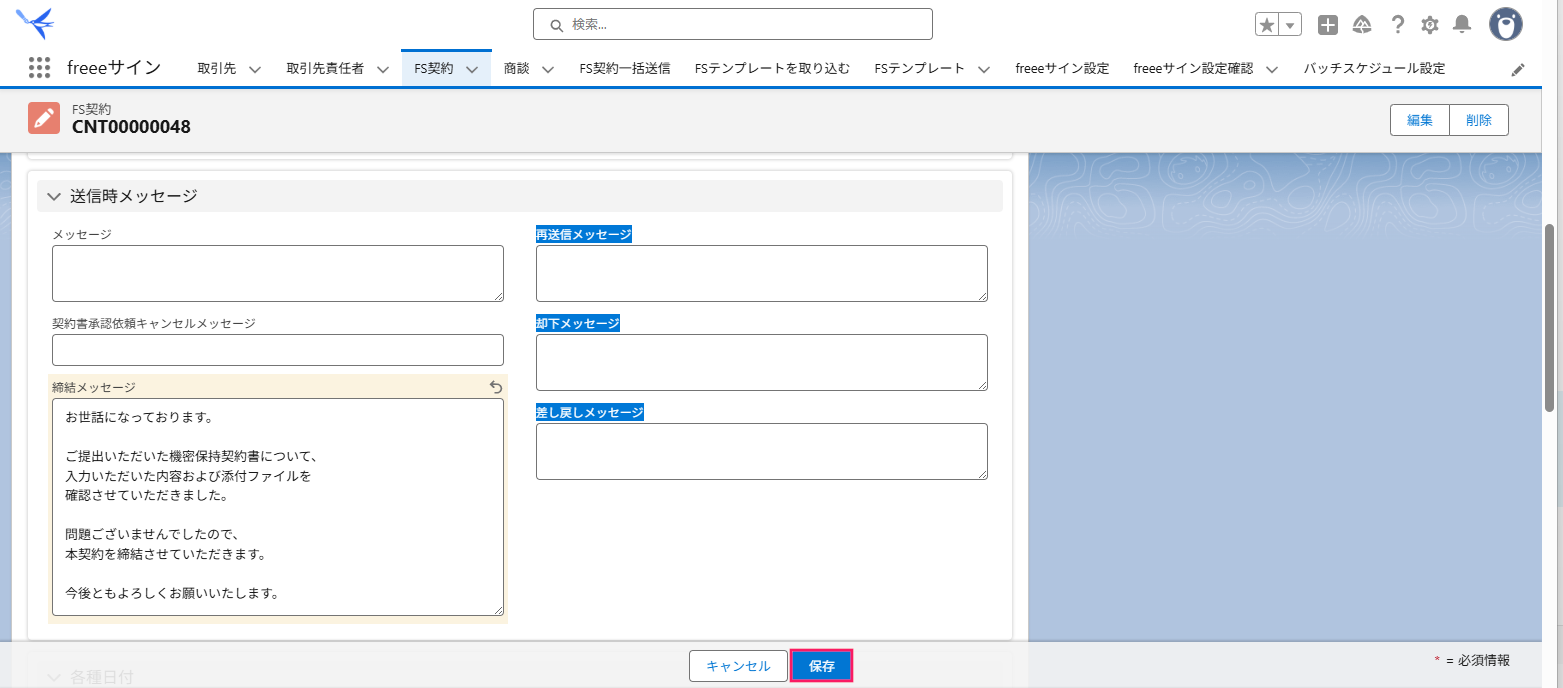Click the FS契約 record pencil icon
1563x688 pixels.
click(x=44, y=118)
